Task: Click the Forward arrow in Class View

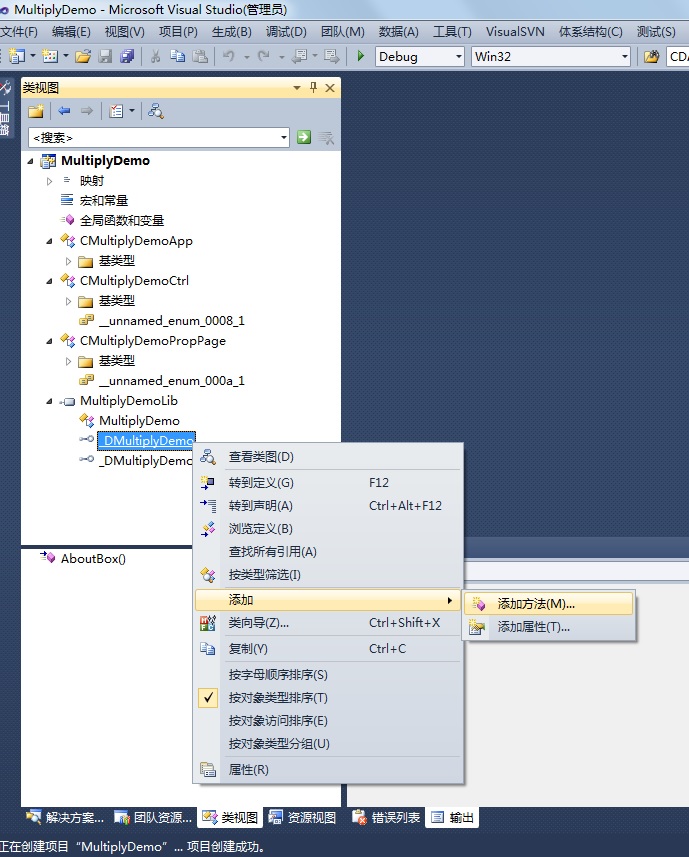Action: pos(87,111)
